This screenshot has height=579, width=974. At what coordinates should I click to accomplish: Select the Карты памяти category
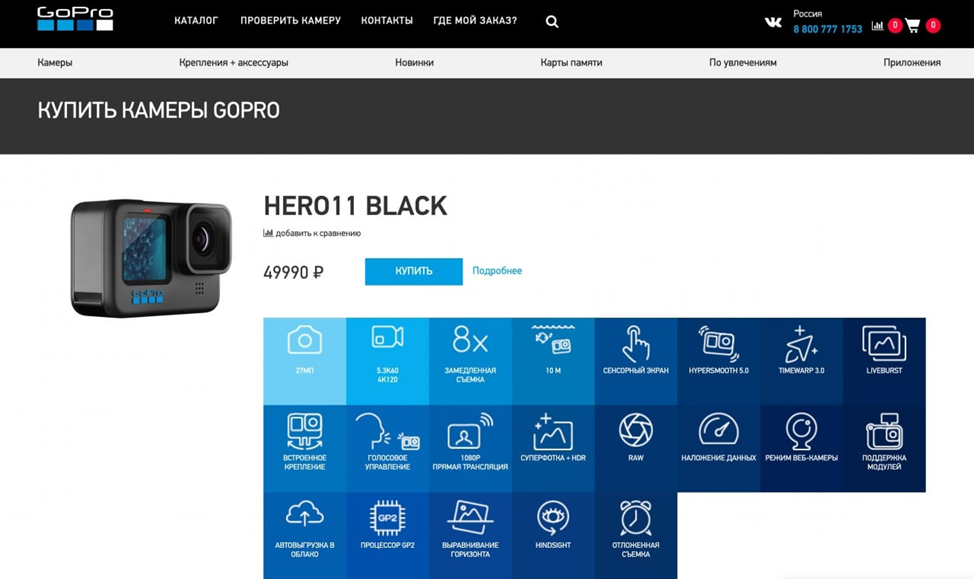pyautogui.click(x=571, y=62)
